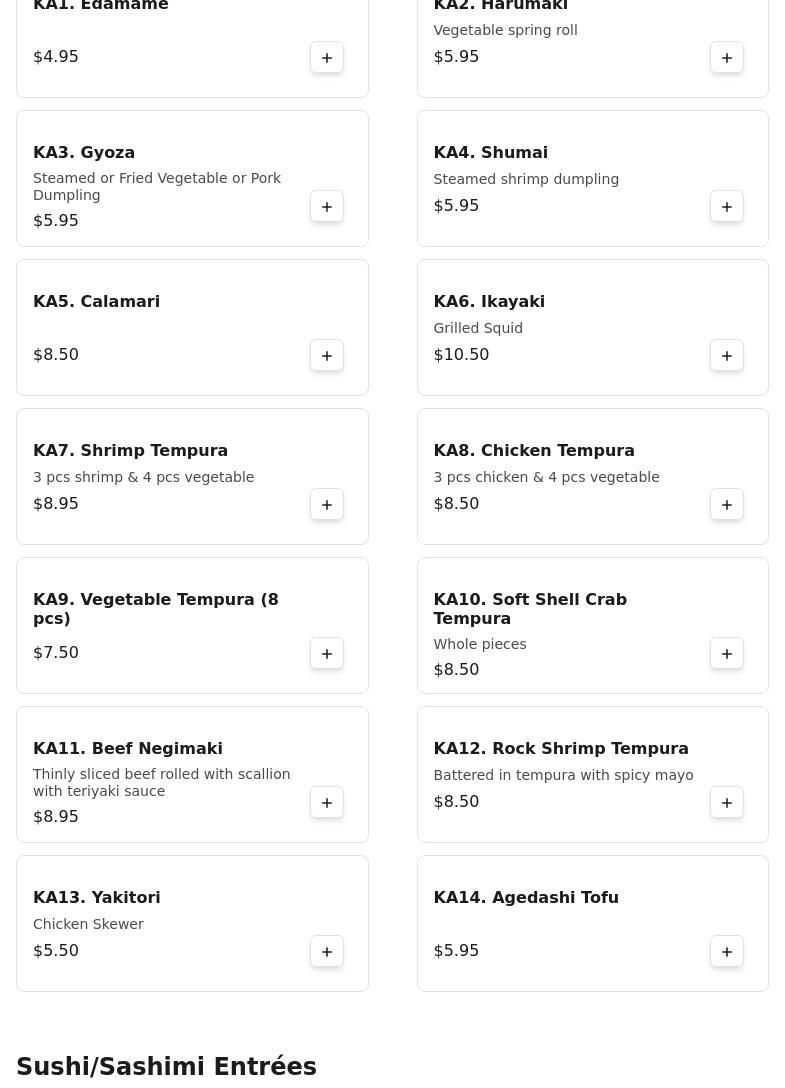Add KA2. Harumaki using plus icon
This screenshot has height=1088, width=785.
coord(727,58)
